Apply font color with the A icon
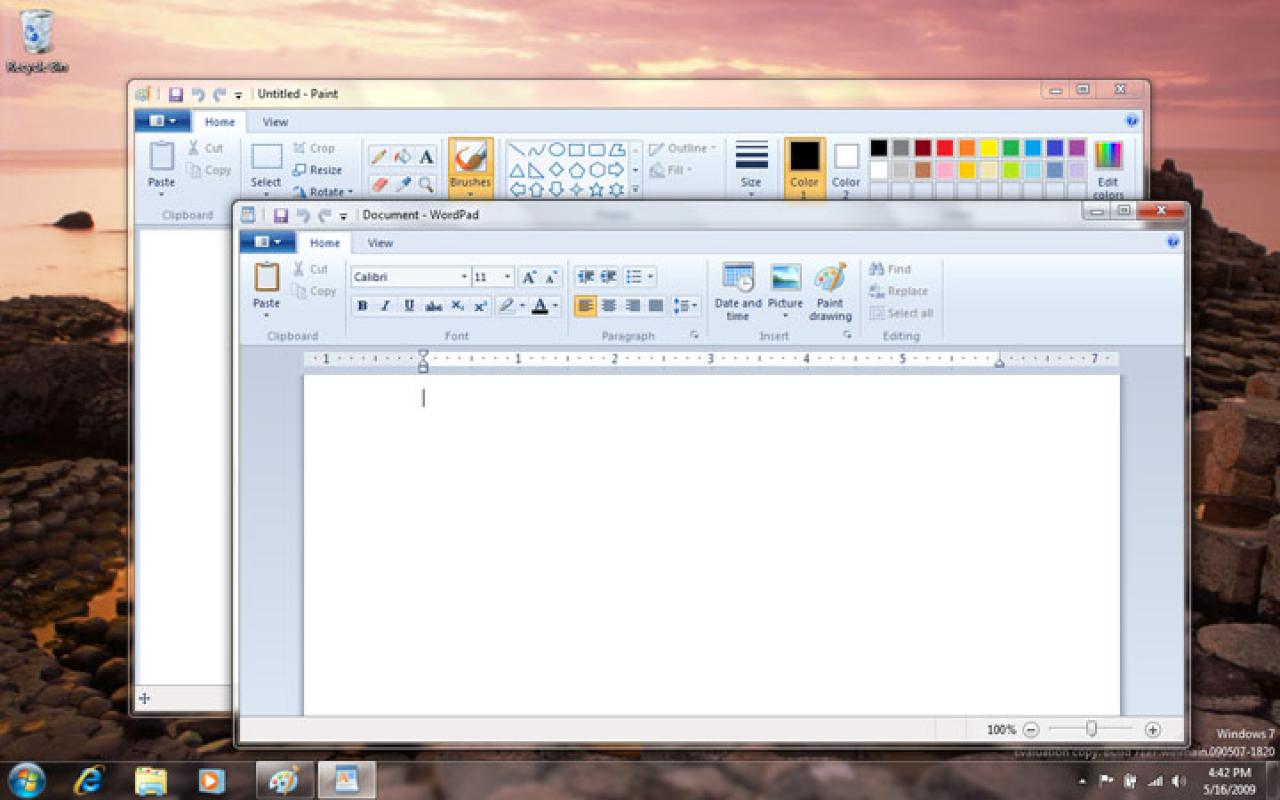Image resolution: width=1280 pixels, height=800 pixels. [x=540, y=306]
